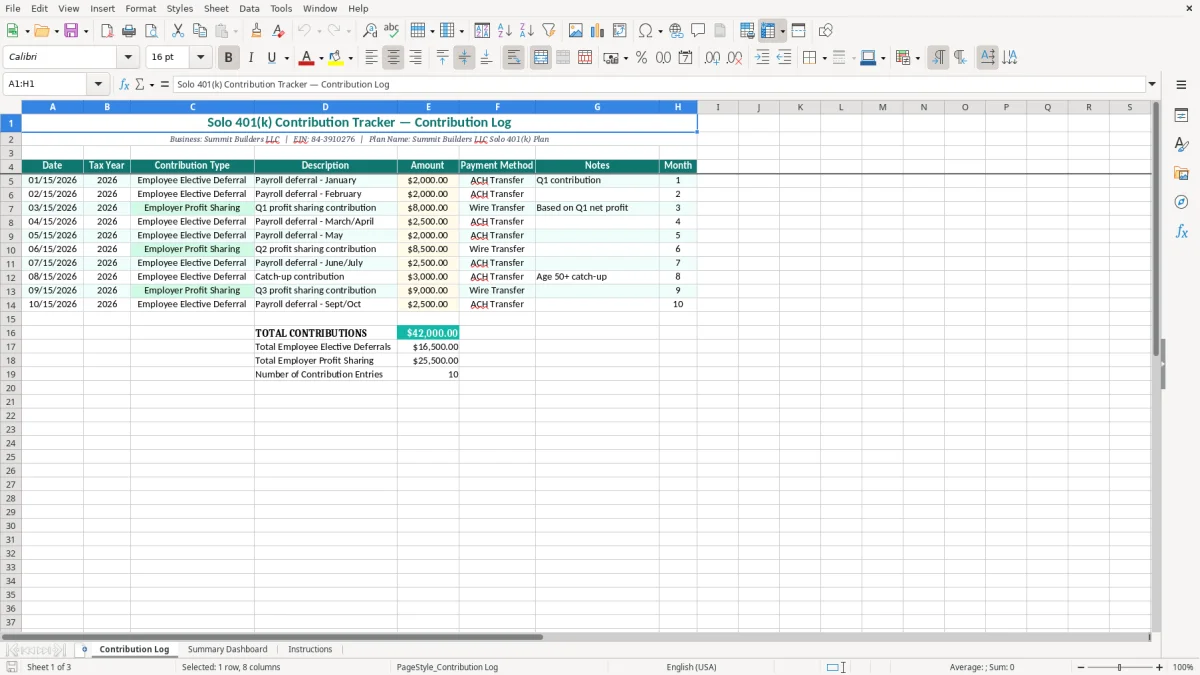Click Add Decimal Place icon
Viewport: 1200px width, 675px height.
pyautogui.click(x=712, y=58)
